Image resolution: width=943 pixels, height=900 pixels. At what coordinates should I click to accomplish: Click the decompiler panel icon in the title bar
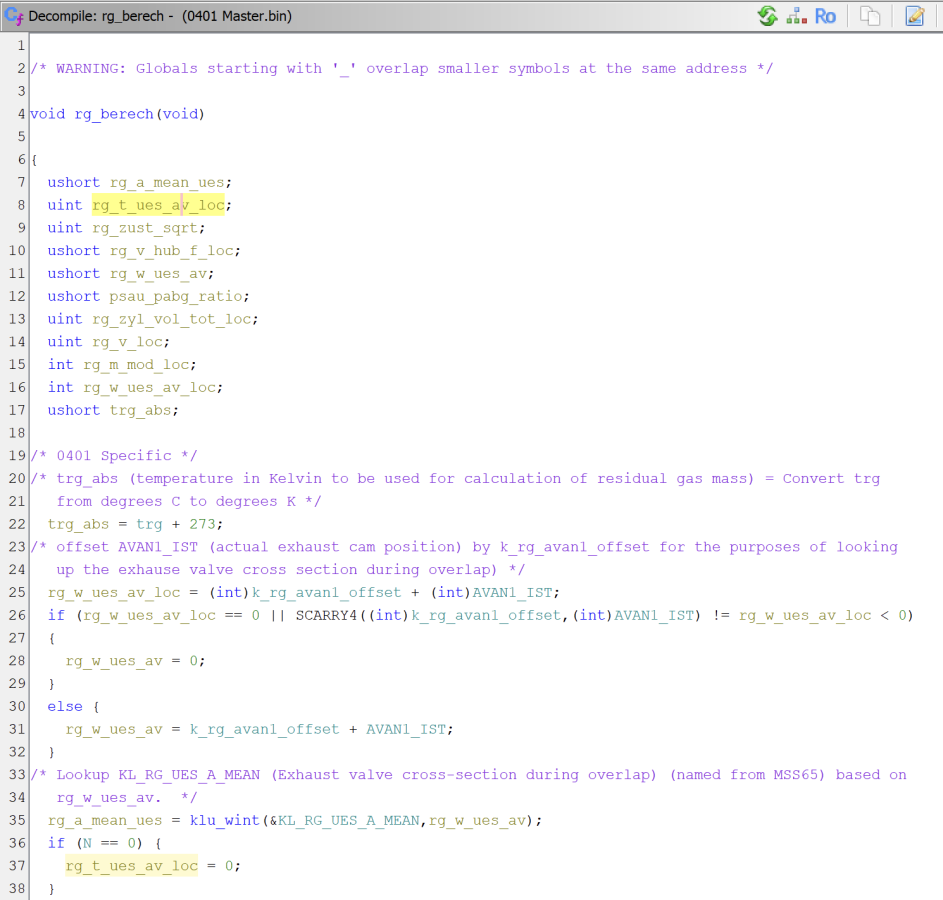pos(13,16)
